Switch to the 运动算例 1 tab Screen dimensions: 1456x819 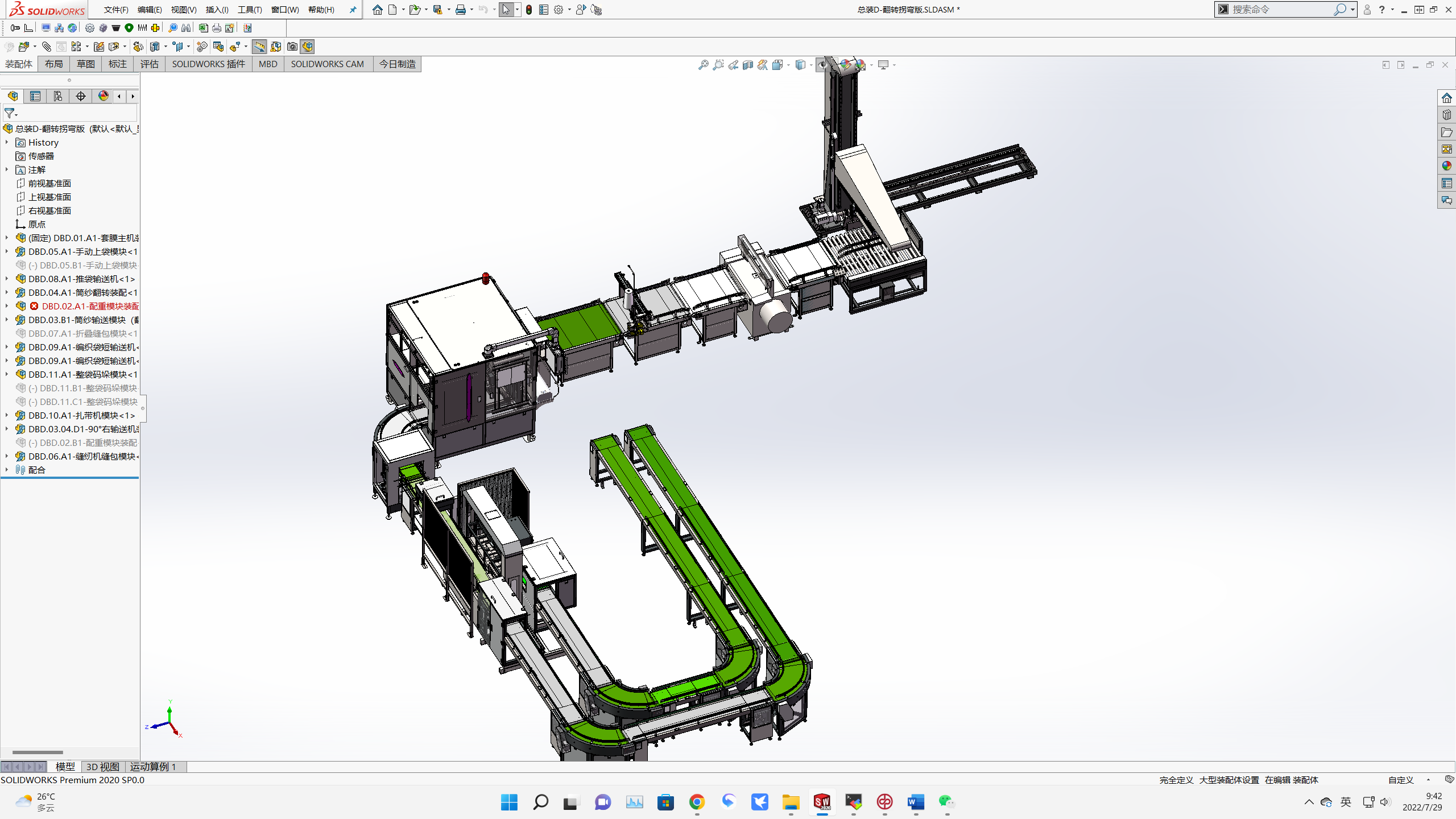154,767
